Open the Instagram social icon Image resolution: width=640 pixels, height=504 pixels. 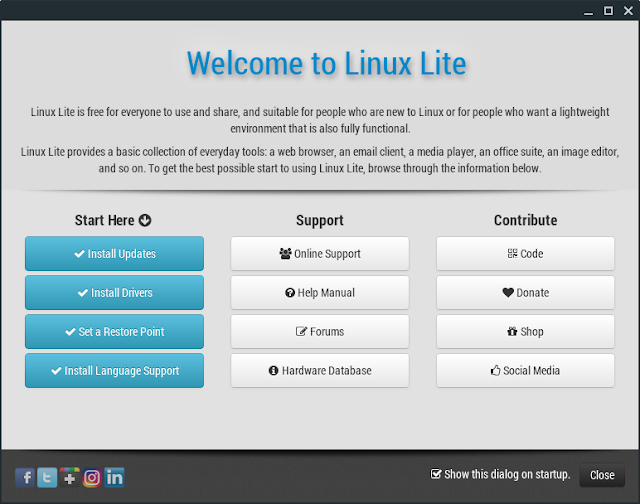(x=92, y=477)
